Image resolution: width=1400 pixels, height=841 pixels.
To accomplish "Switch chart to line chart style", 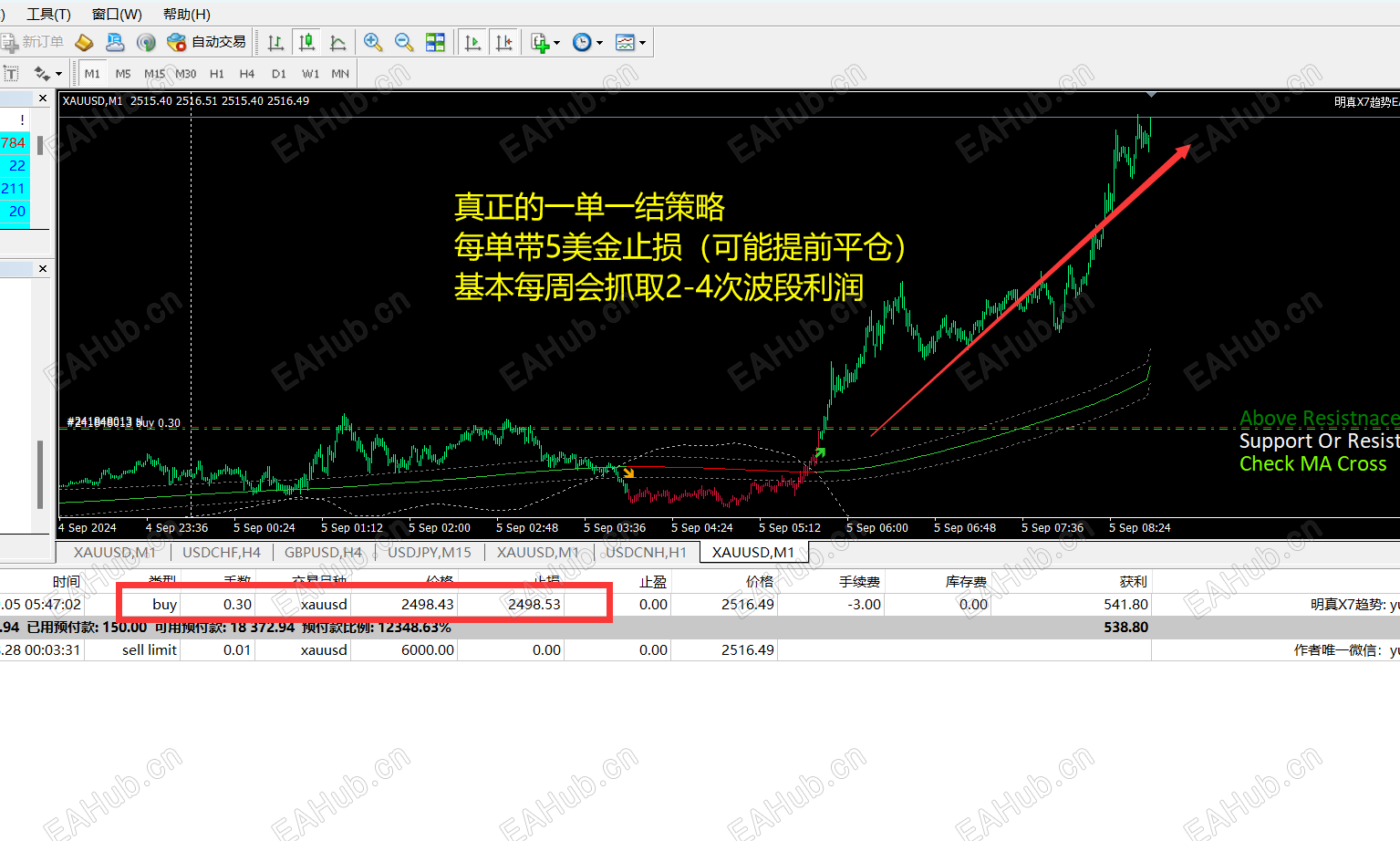I will tap(338, 42).
